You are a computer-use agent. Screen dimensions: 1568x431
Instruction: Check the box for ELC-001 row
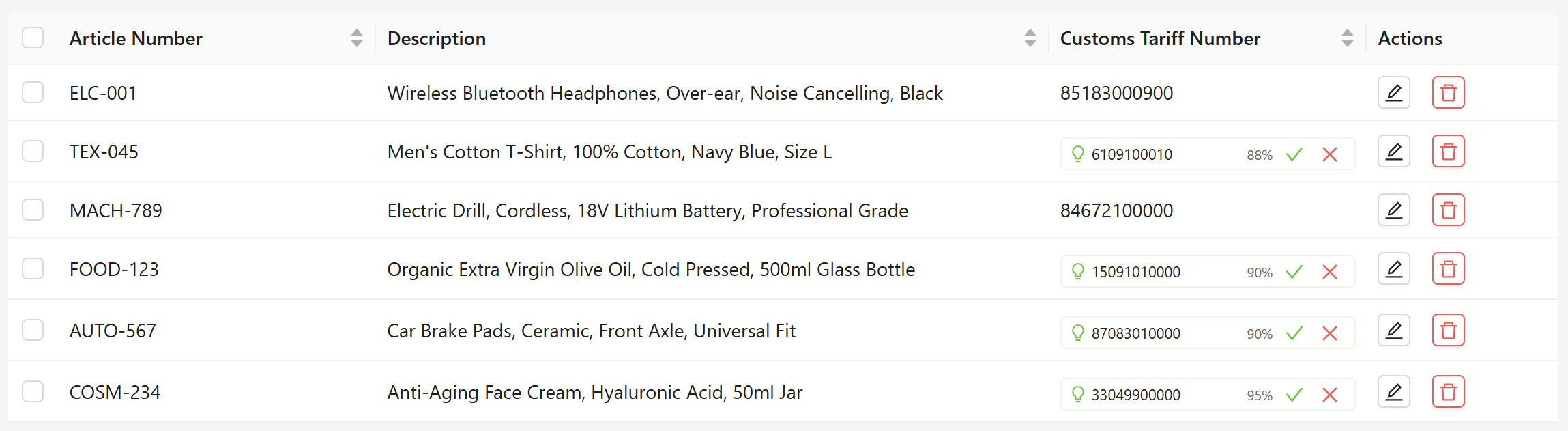point(33,92)
